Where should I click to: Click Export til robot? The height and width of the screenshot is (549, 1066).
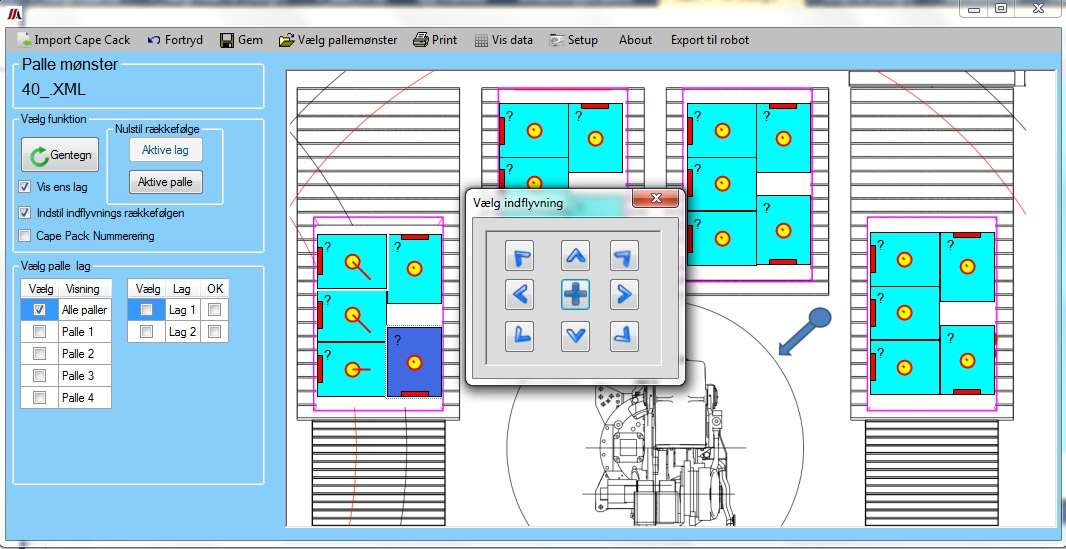710,40
